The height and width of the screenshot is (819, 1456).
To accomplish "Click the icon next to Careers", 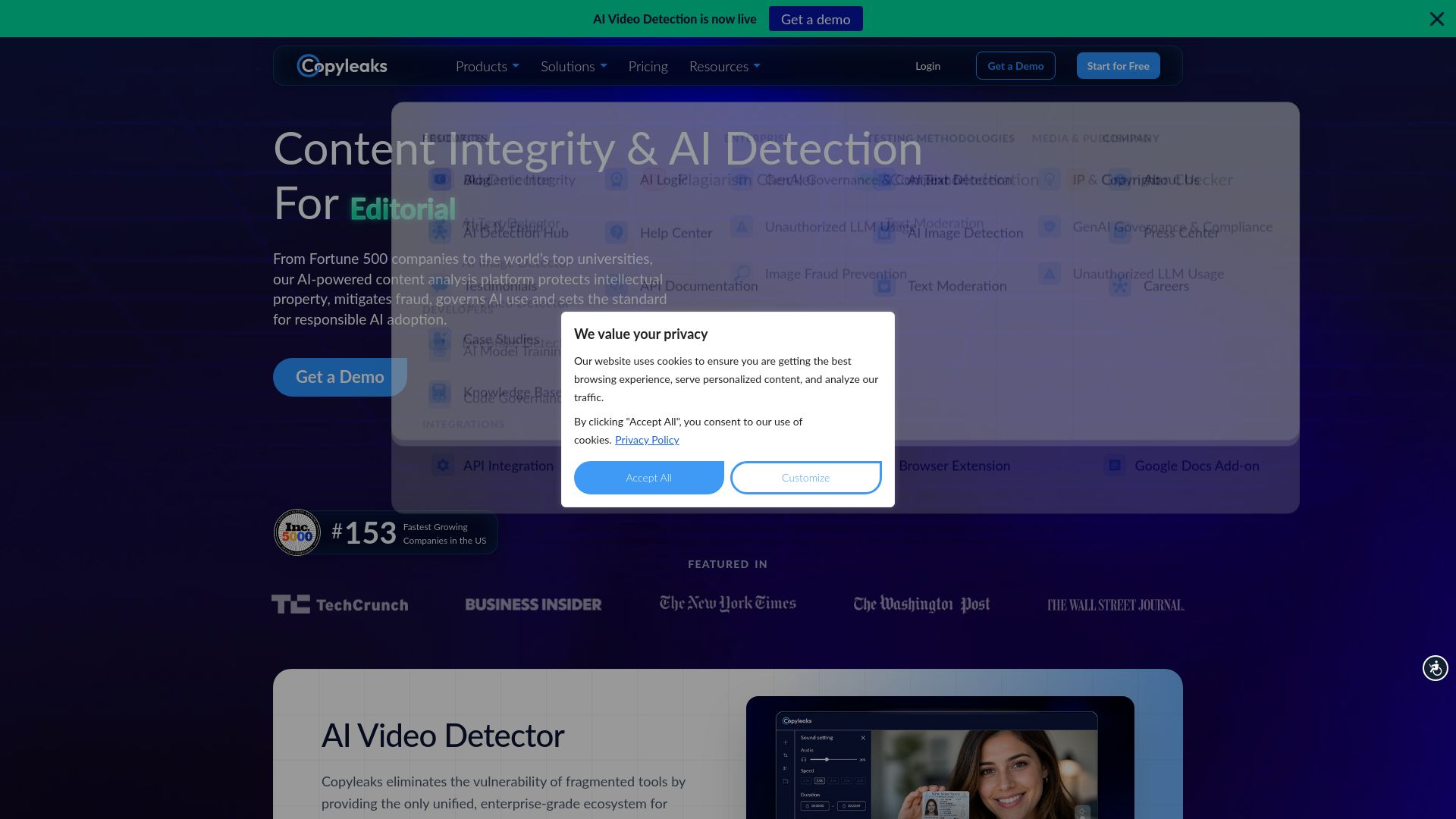I will click(x=1119, y=285).
